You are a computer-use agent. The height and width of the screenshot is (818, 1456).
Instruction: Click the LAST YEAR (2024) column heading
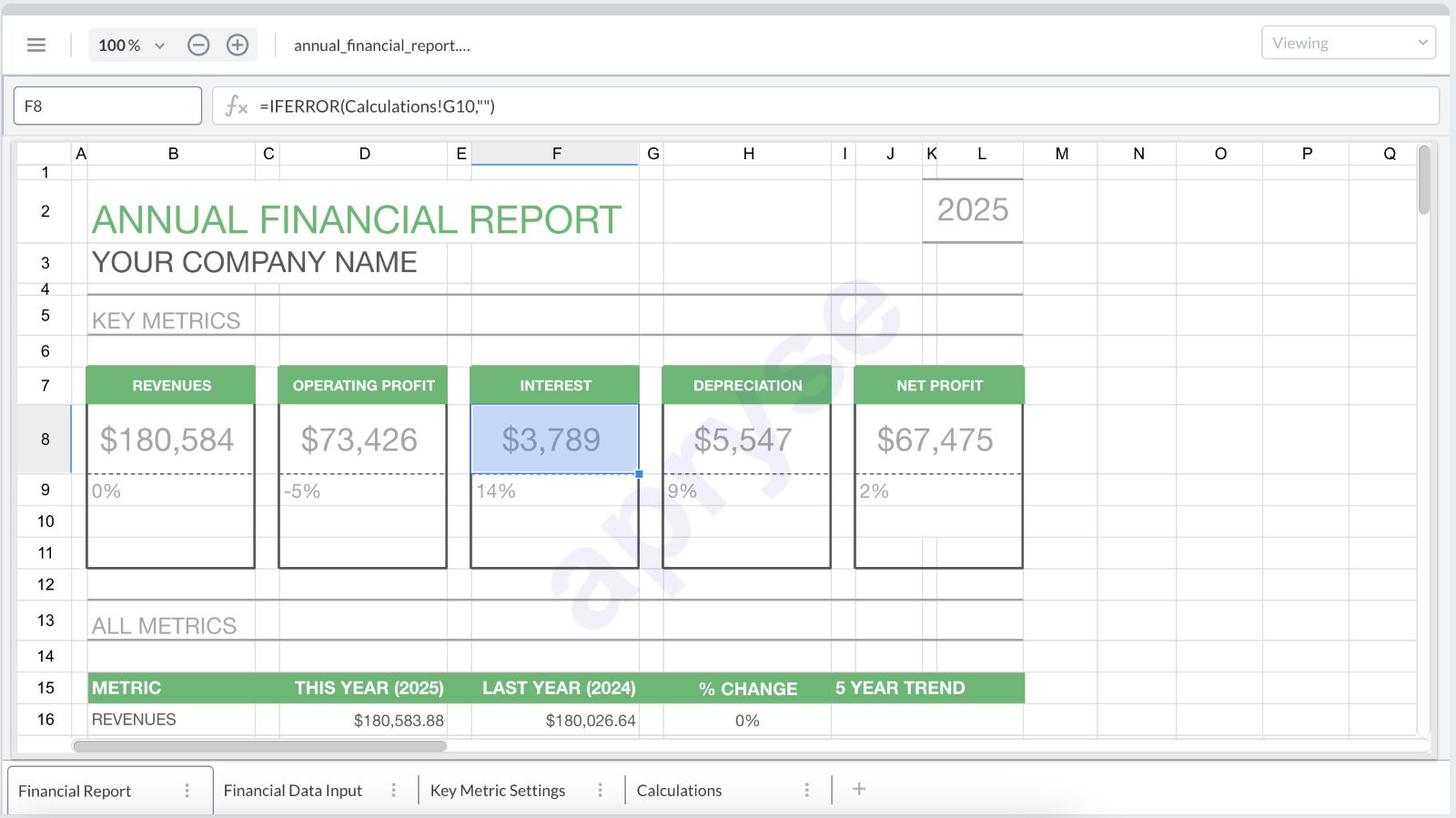pos(559,688)
